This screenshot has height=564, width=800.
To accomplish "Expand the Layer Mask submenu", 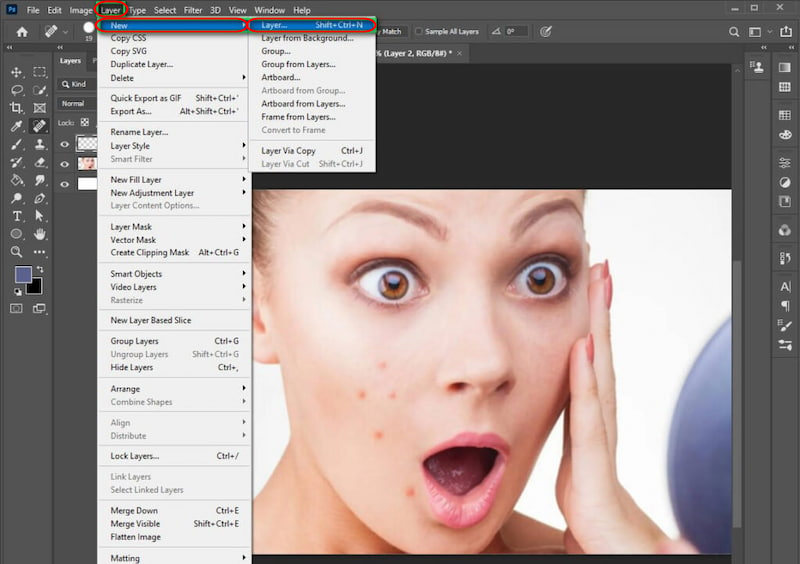I will 174,227.
